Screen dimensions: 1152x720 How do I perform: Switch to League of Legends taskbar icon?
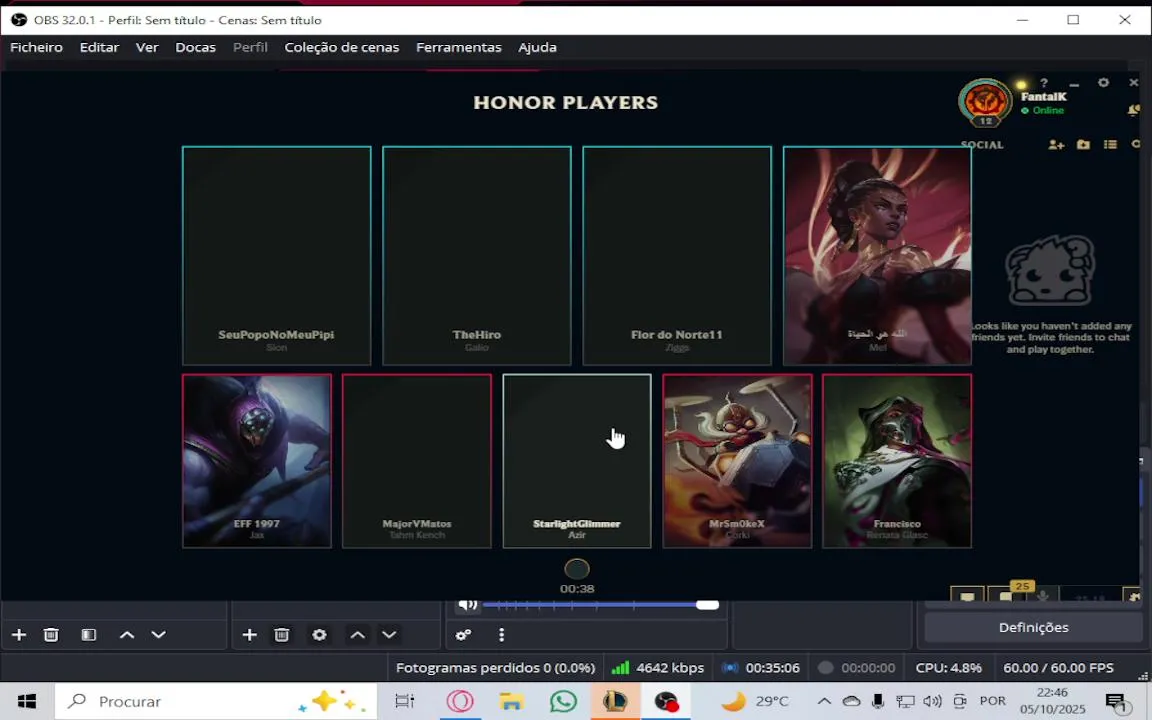[614, 702]
